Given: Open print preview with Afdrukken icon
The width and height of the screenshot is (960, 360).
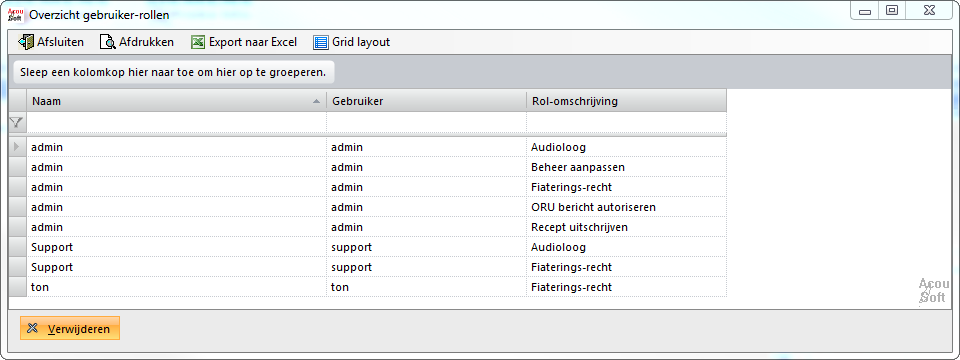Looking at the screenshot, I should pyautogui.click(x=108, y=42).
